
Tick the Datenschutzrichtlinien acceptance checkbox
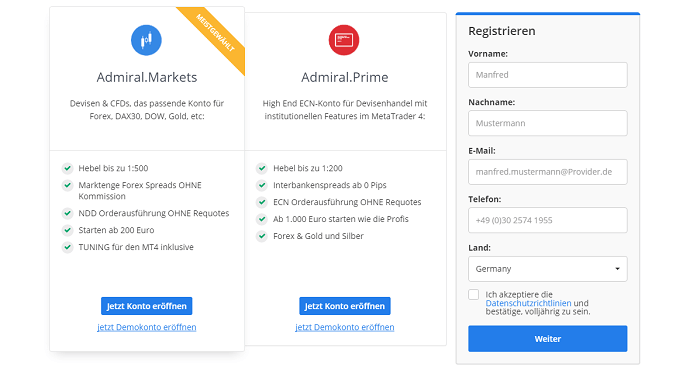pos(473,294)
